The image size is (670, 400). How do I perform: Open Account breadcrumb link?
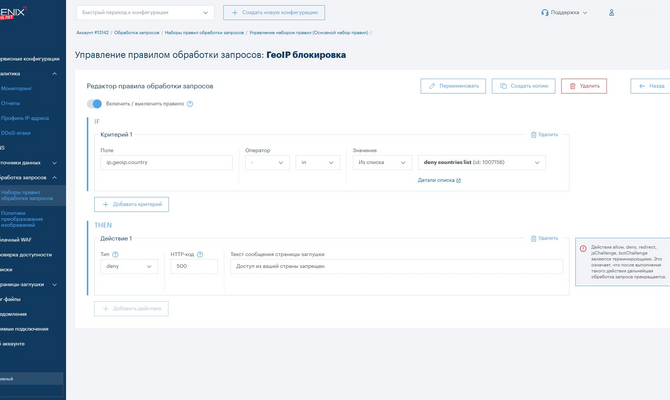(x=93, y=32)
